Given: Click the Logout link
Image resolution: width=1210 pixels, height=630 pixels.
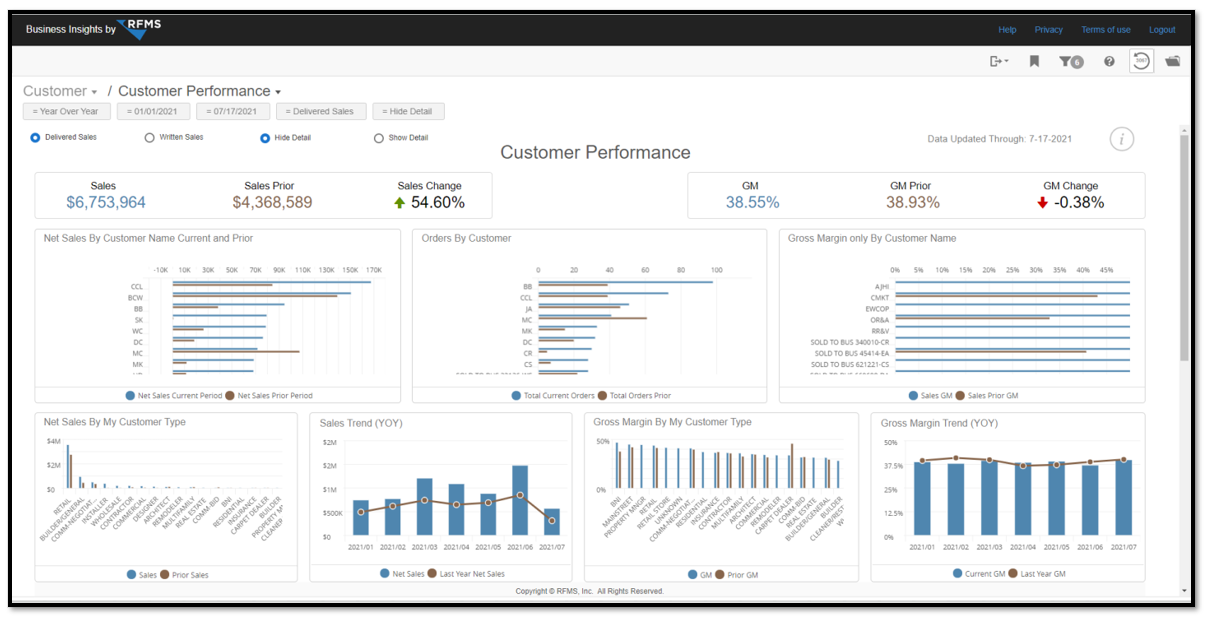Looking at the screenshot, I should [1162, 30].
